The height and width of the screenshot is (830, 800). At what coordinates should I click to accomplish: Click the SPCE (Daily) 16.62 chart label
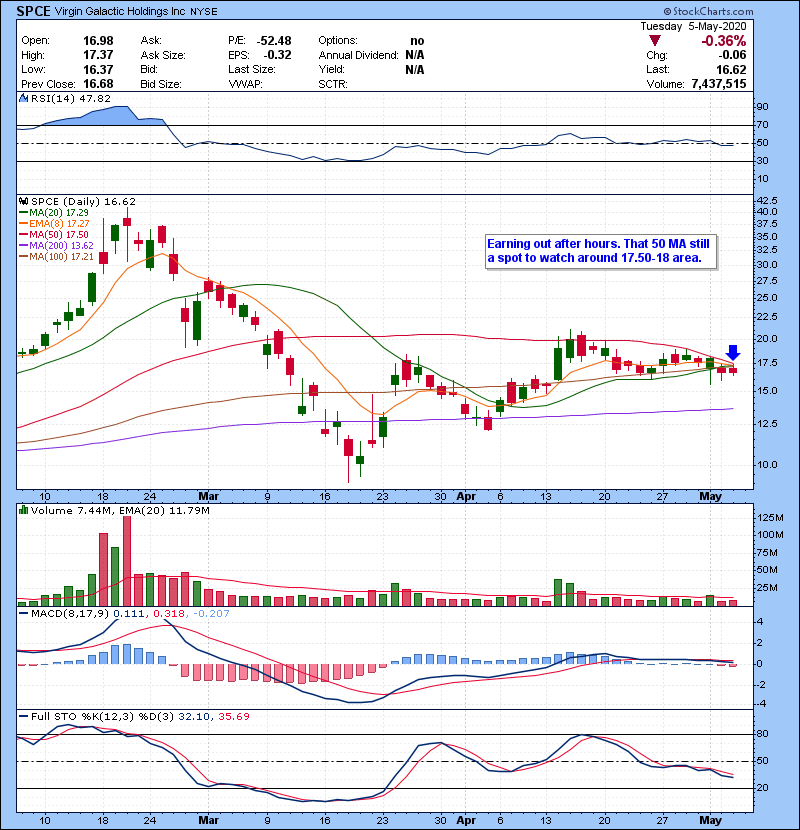[83, 202]
